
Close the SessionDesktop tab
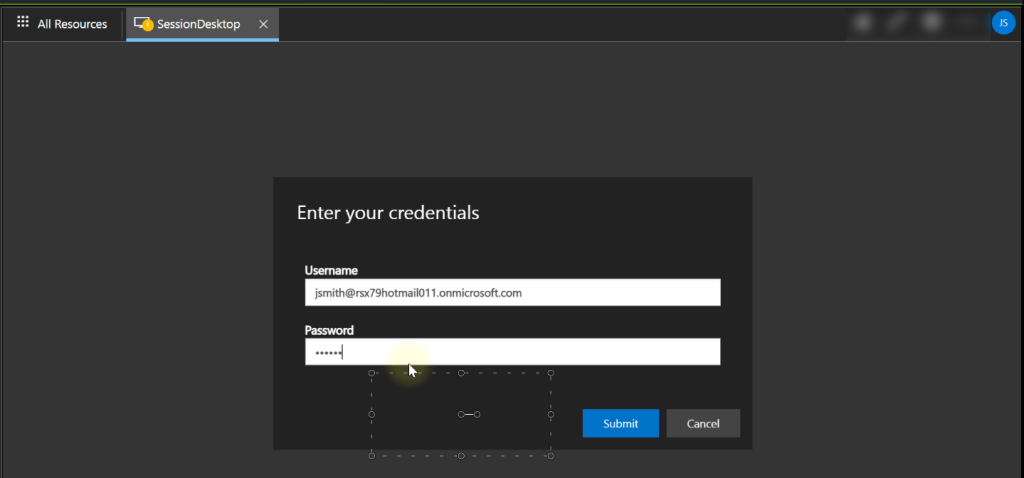pyautogui.click(x=263, y=24)
